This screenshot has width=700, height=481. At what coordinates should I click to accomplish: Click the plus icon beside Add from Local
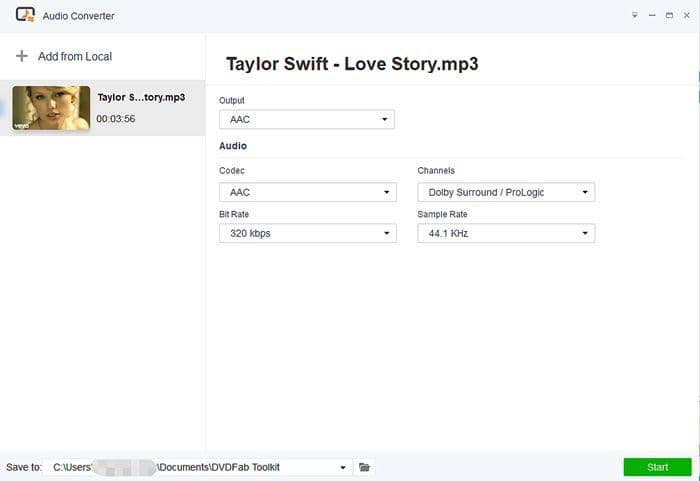coord(22,56)
